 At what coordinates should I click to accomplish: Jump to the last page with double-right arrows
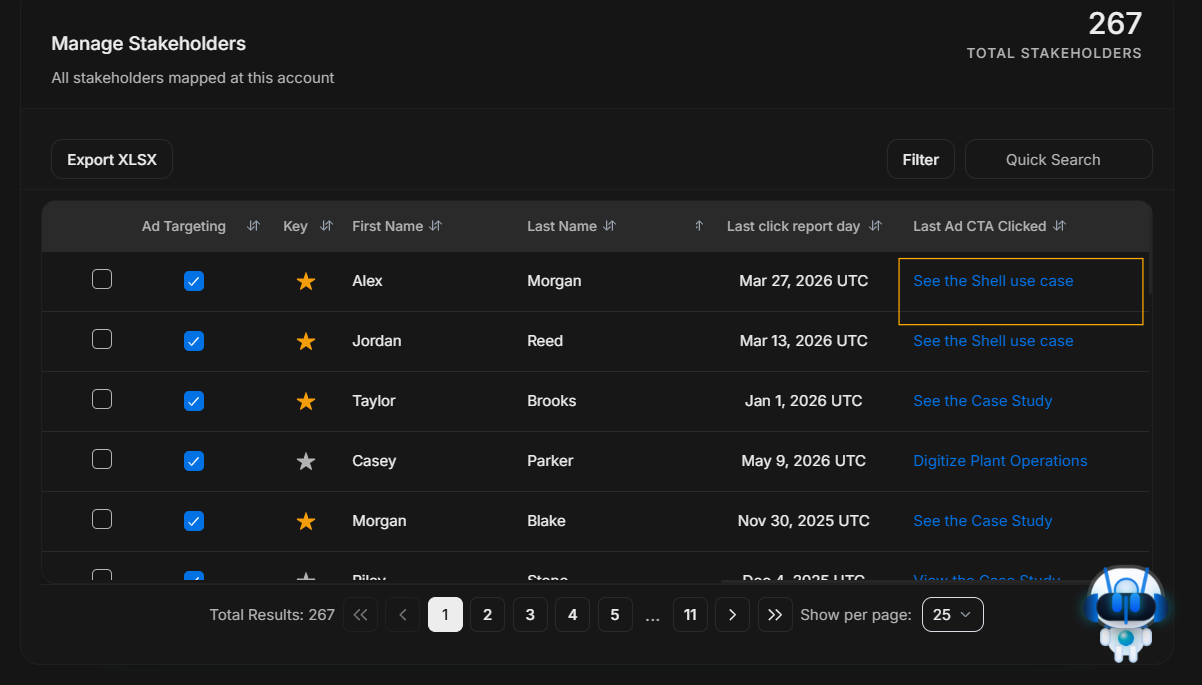point(775,615)
